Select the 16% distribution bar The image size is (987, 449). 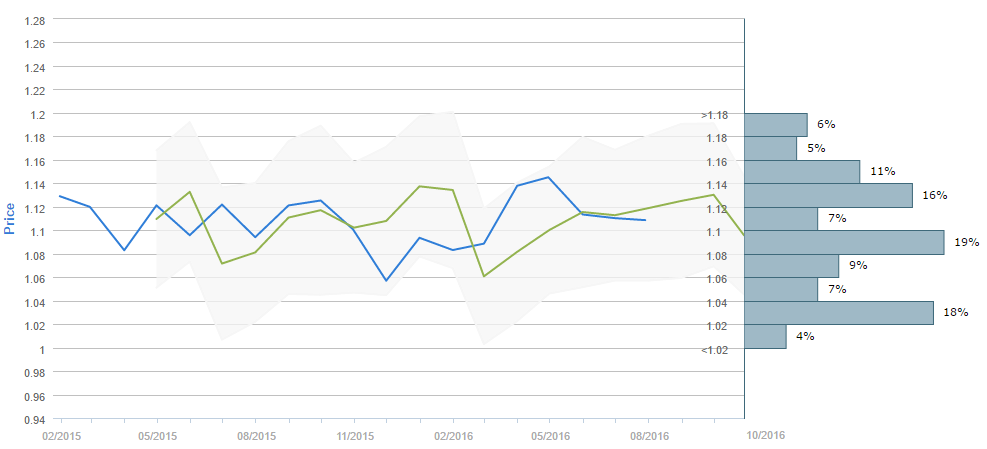tap(828, 195)
